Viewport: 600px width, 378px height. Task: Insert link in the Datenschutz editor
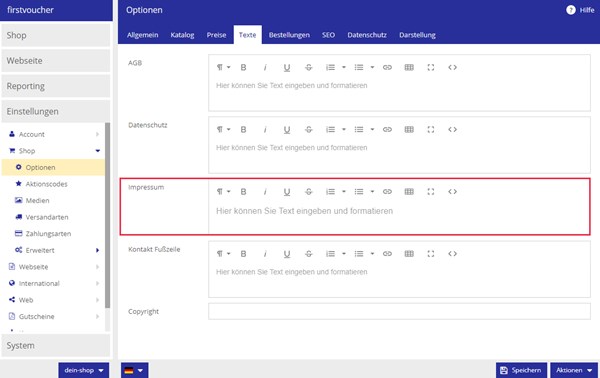(x=387, y=130)
